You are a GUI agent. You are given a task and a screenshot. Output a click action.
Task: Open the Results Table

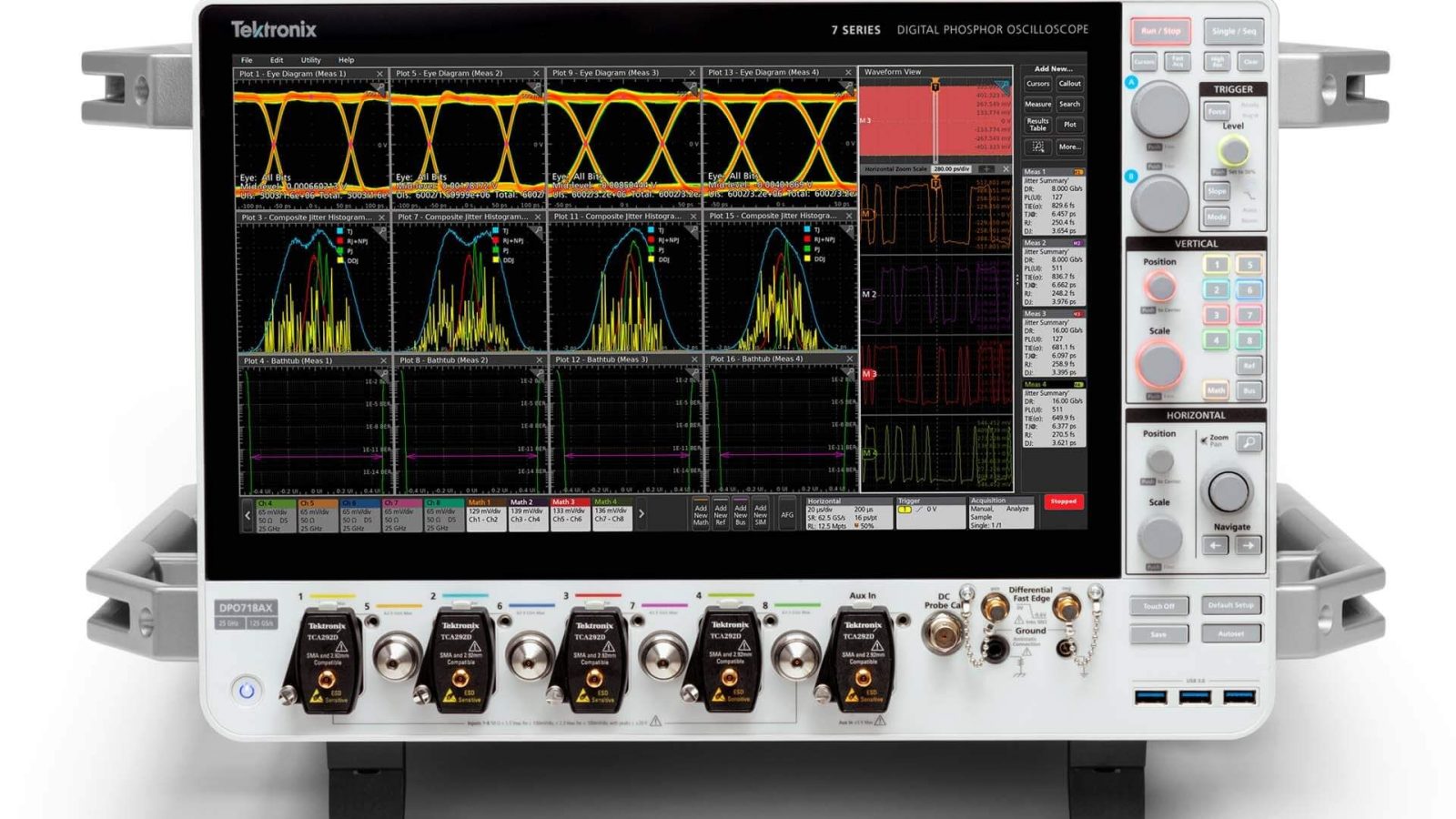tap(1037, 125)
